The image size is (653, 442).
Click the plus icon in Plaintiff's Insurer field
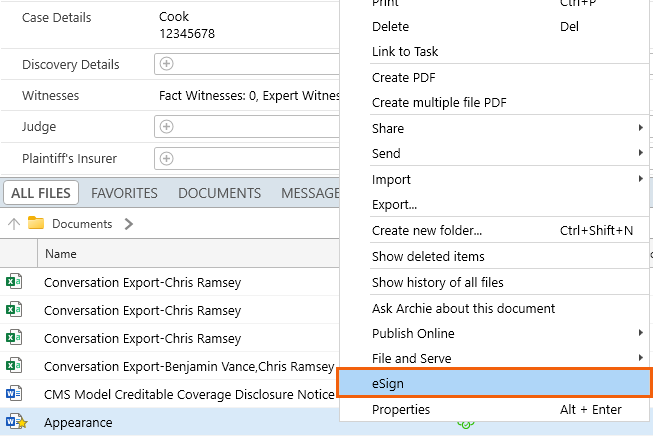(167, 159)
